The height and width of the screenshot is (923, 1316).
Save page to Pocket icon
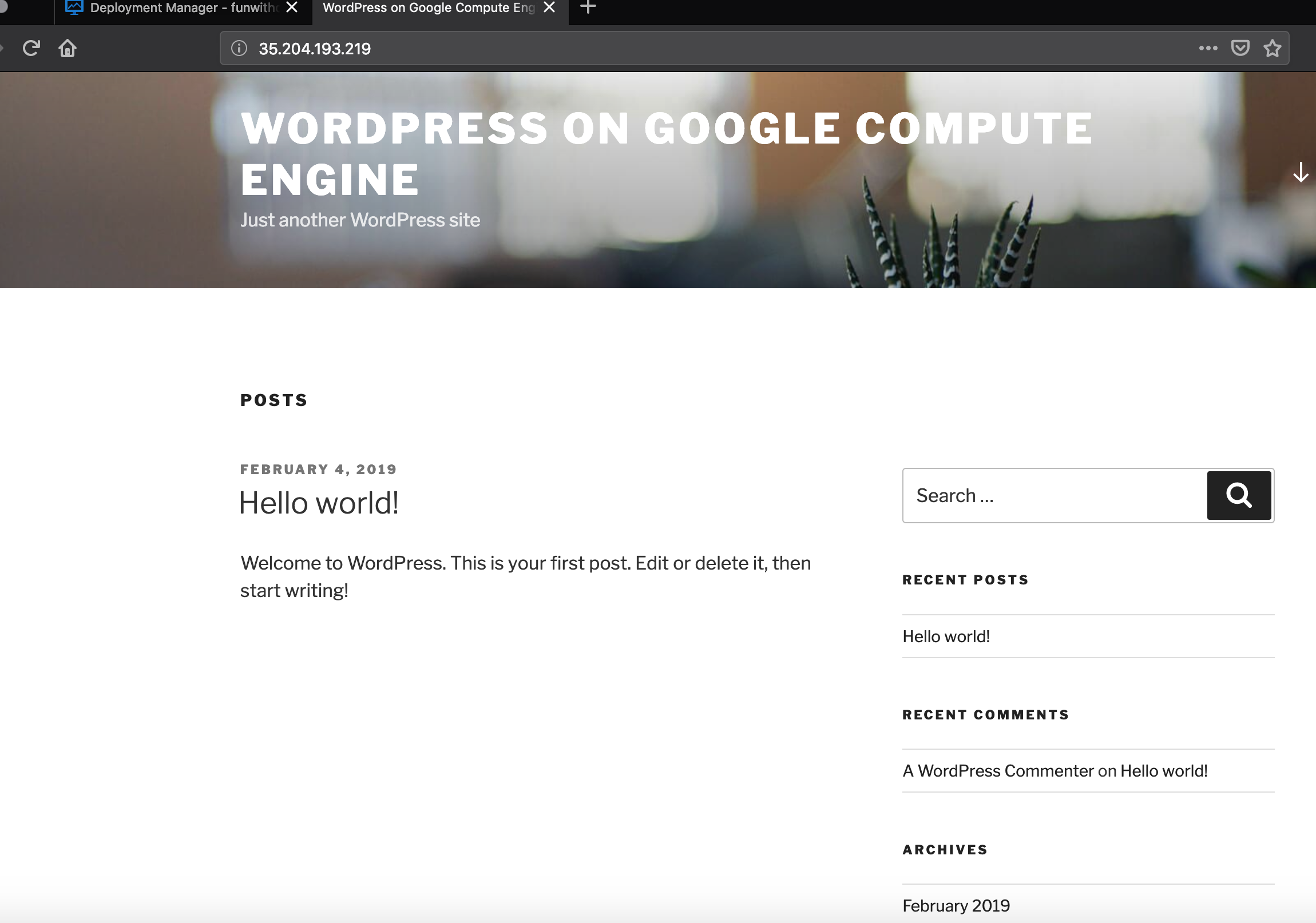click(x=1240, y=48)
